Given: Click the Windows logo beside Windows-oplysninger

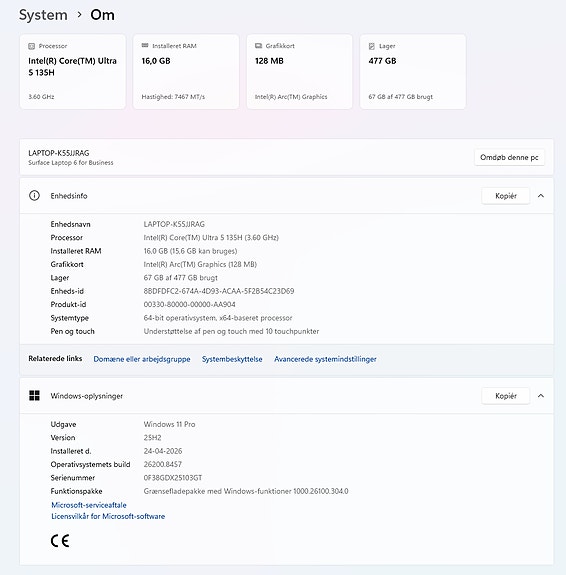Looking at the screenshot, I should point(34,395).
